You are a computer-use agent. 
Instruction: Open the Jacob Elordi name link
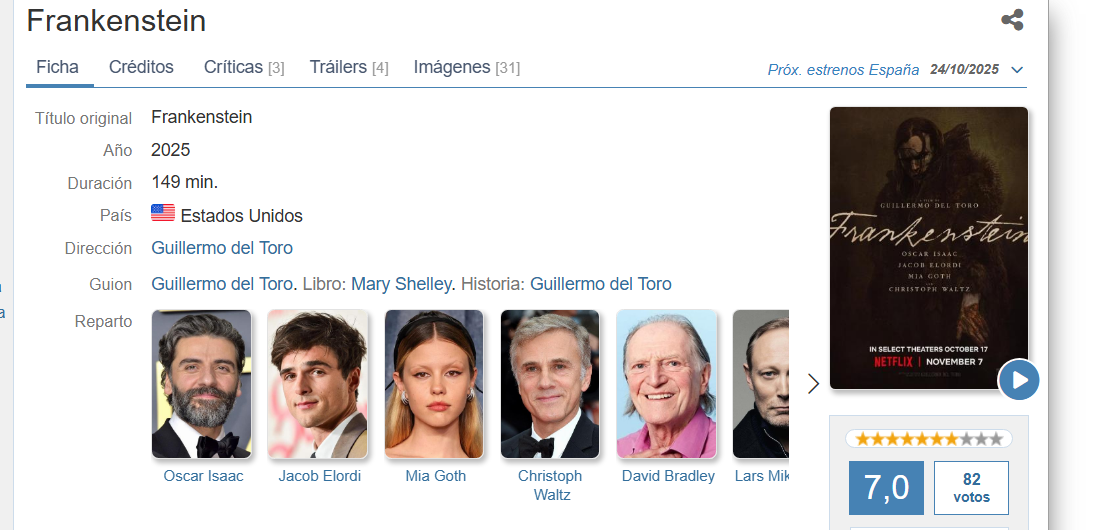320,476
